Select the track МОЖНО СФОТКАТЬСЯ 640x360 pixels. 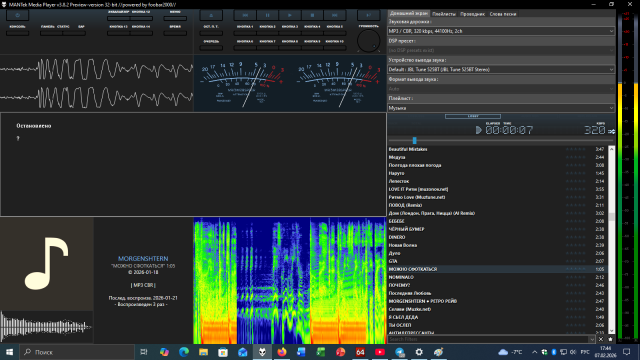(497, 269)
